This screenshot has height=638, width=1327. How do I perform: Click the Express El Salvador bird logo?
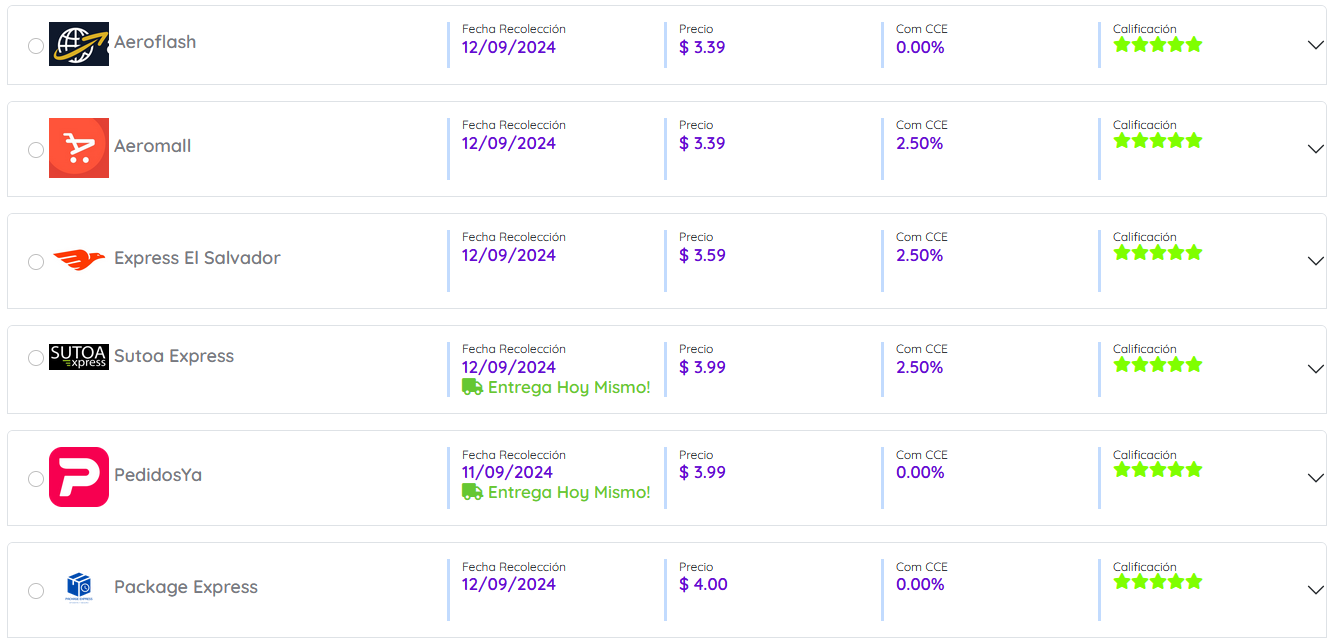pos(79,260)
